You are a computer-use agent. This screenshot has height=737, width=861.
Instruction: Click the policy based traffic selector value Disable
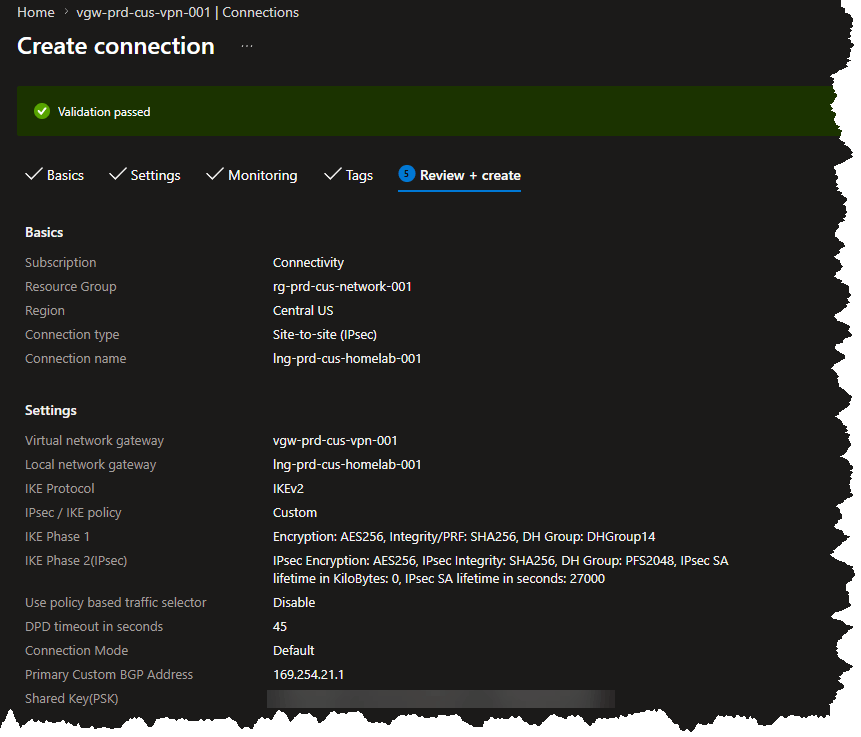click(294, 602)
